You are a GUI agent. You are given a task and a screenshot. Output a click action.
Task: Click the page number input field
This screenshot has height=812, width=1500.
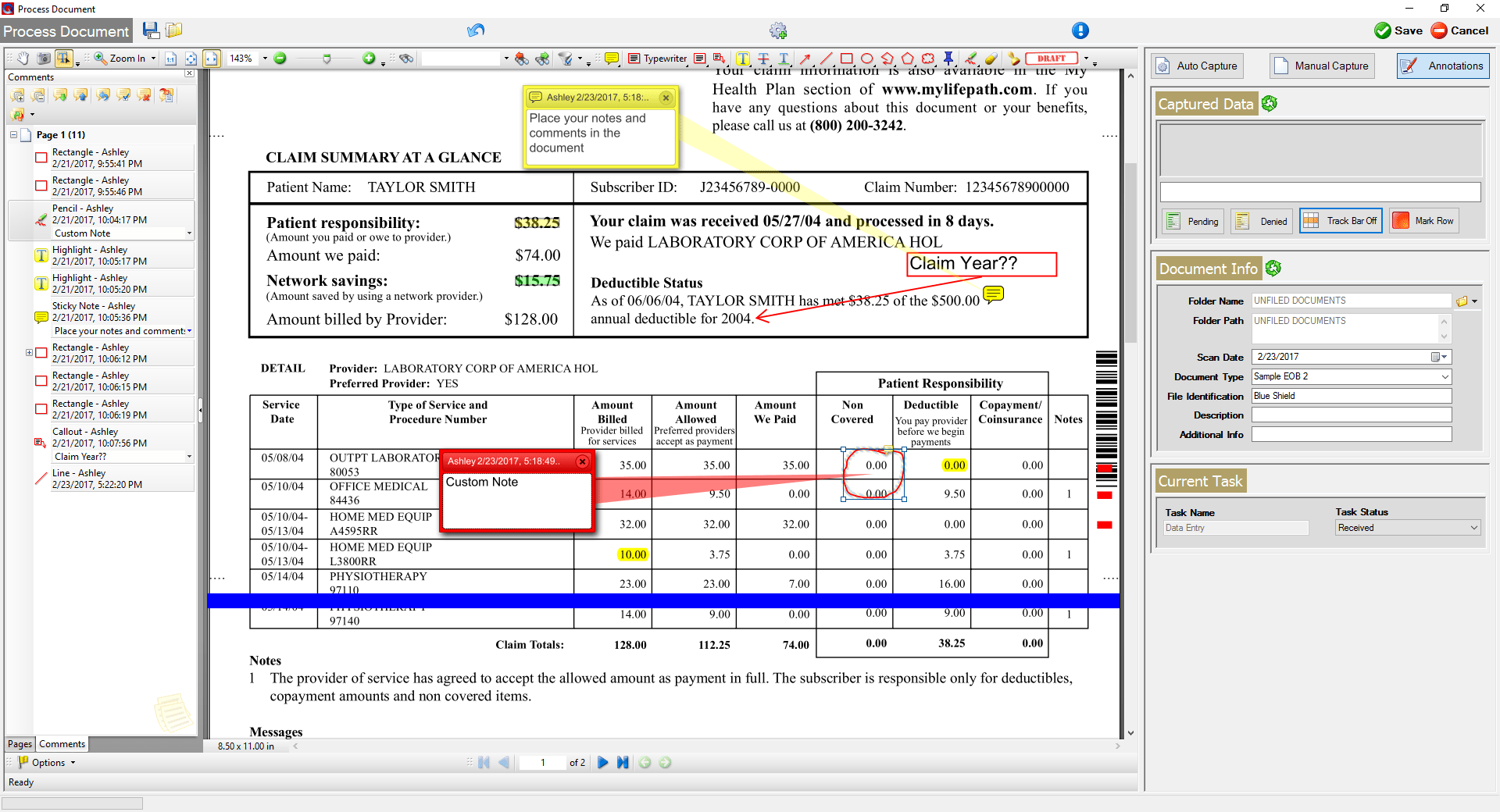[x=542, y=763]
